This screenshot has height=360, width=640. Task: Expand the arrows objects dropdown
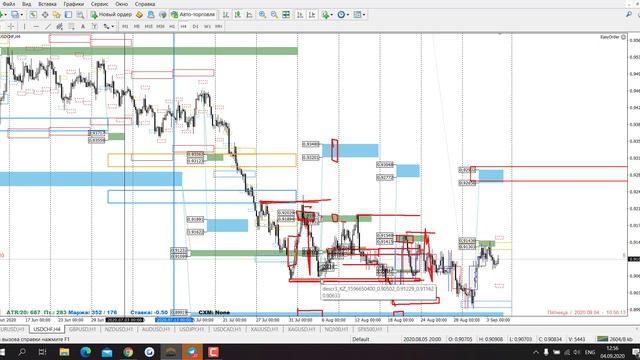point(113,26)
